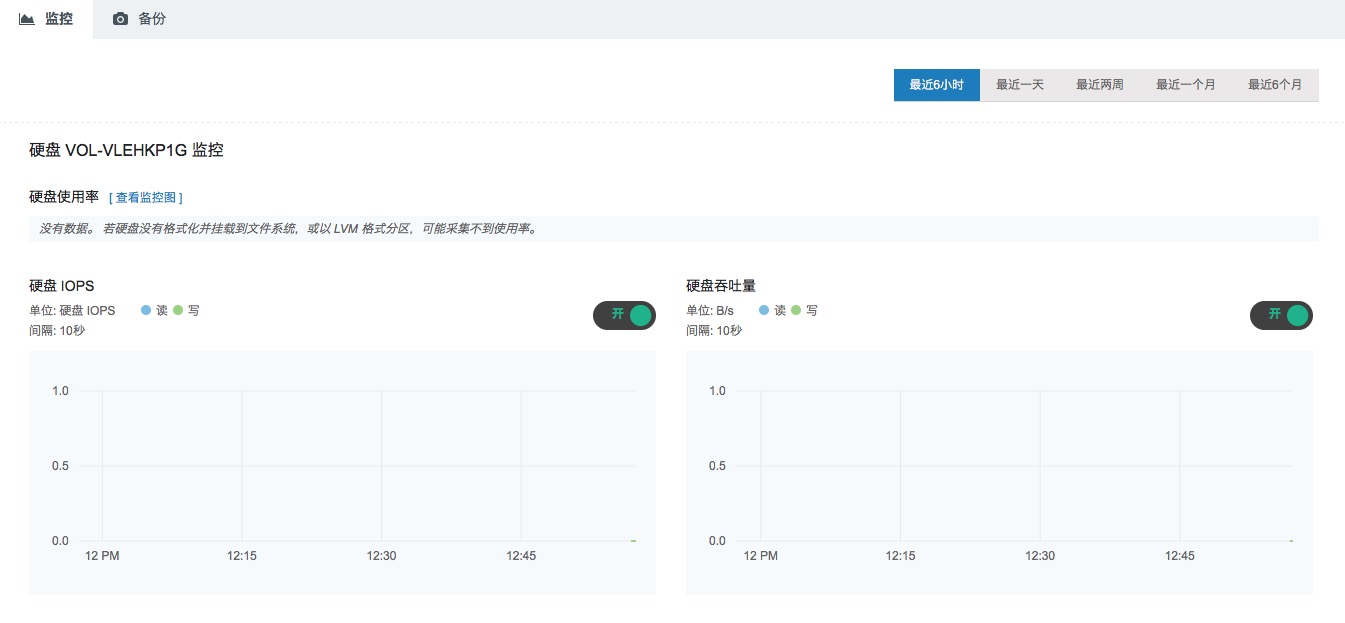Switch to the 监控 tab
The image size is (1345, 623).
point(47,19)
